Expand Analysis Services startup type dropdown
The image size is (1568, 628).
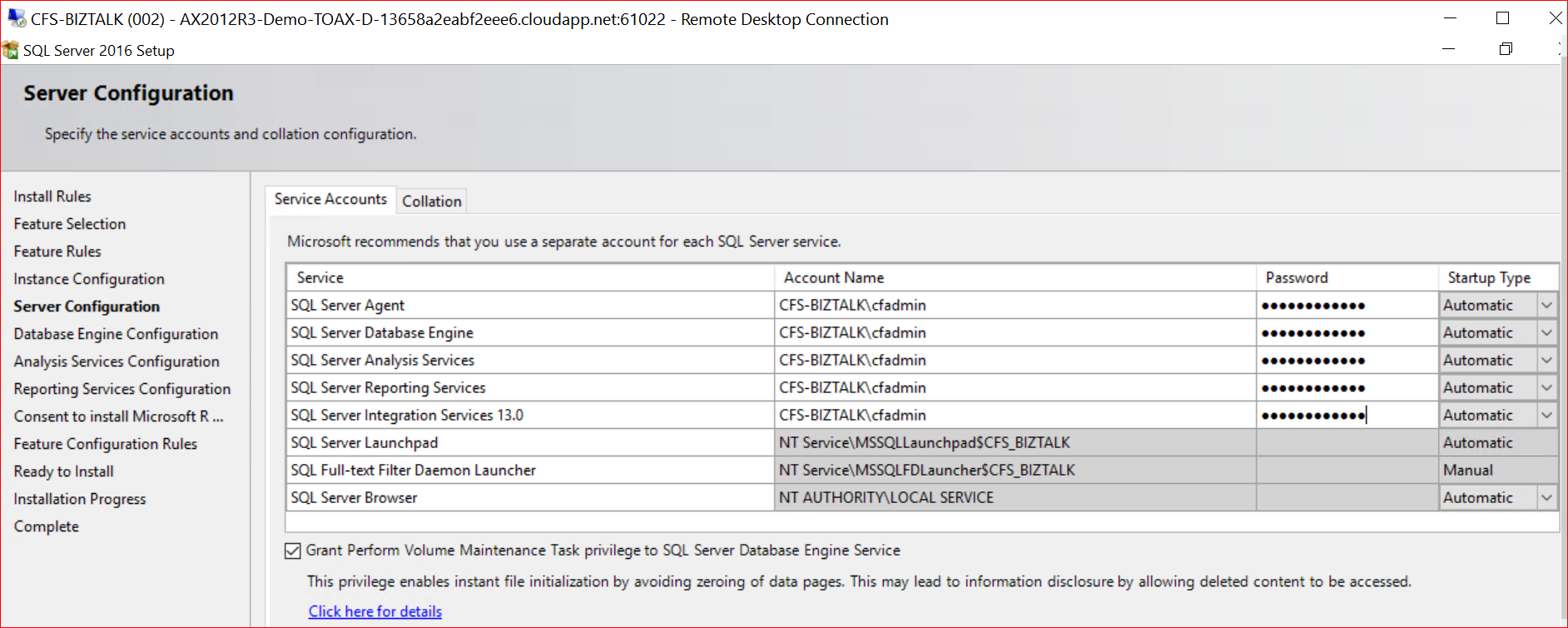1546,361
